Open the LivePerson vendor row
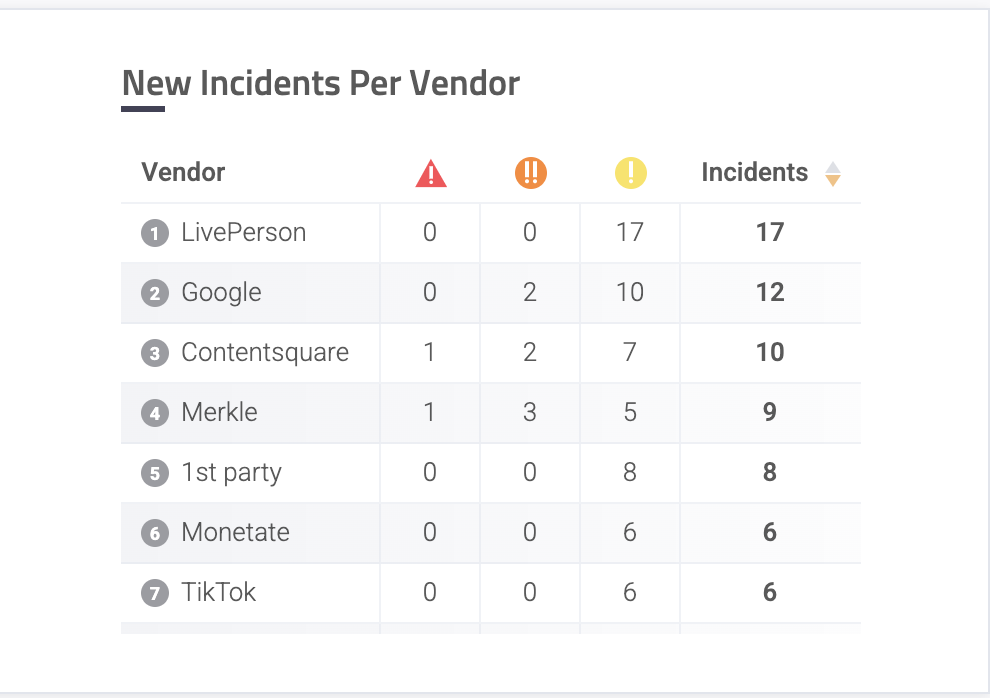Image resolution: width=990 pixels, height=698 pixels. coord(243,233)
